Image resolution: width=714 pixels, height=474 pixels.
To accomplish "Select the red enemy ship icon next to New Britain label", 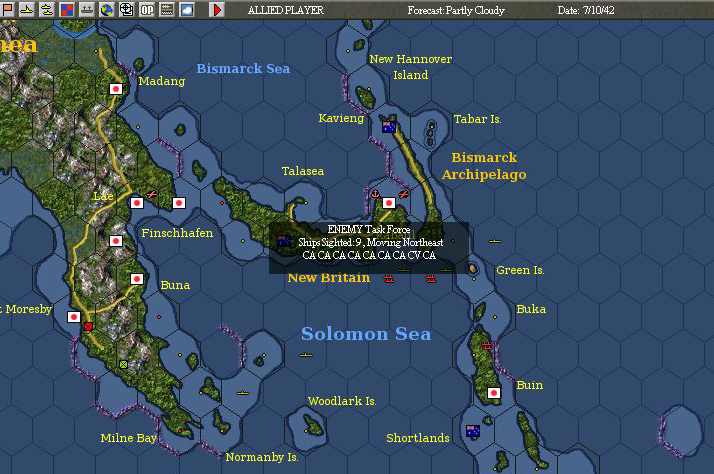I will (388, 278).
